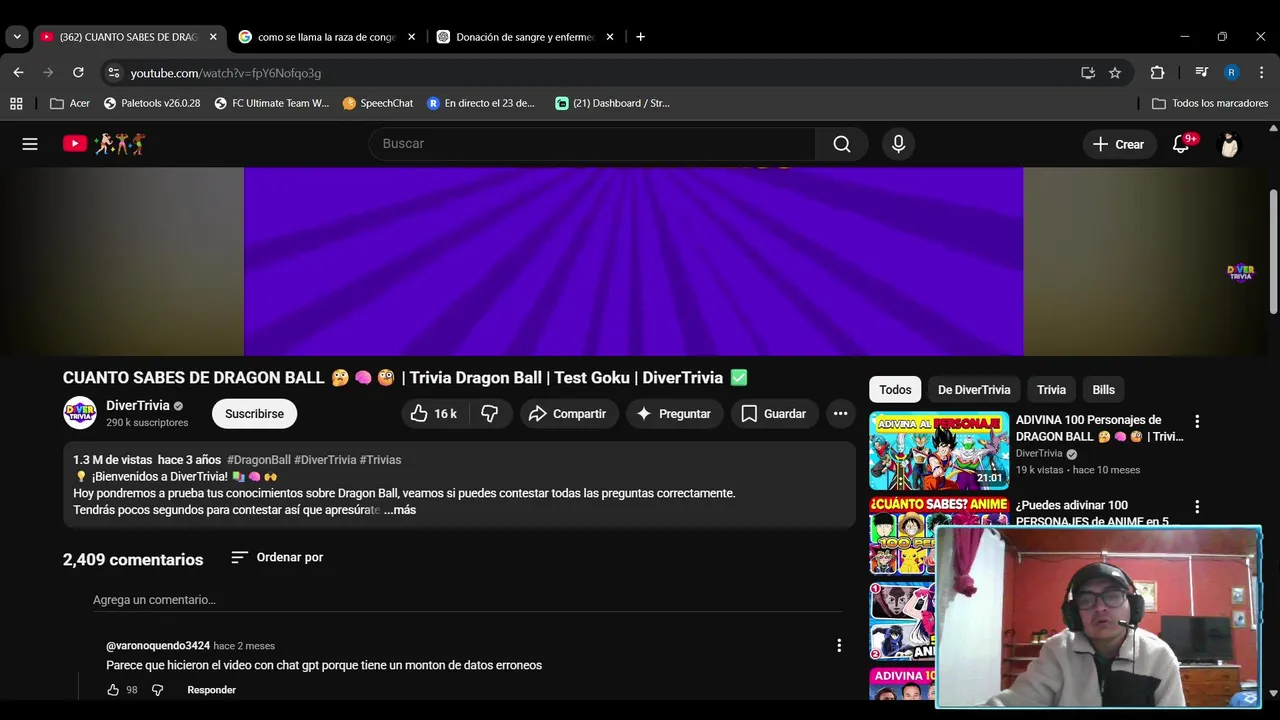Save video to playlist with Guardar

[x=773, y=414]
